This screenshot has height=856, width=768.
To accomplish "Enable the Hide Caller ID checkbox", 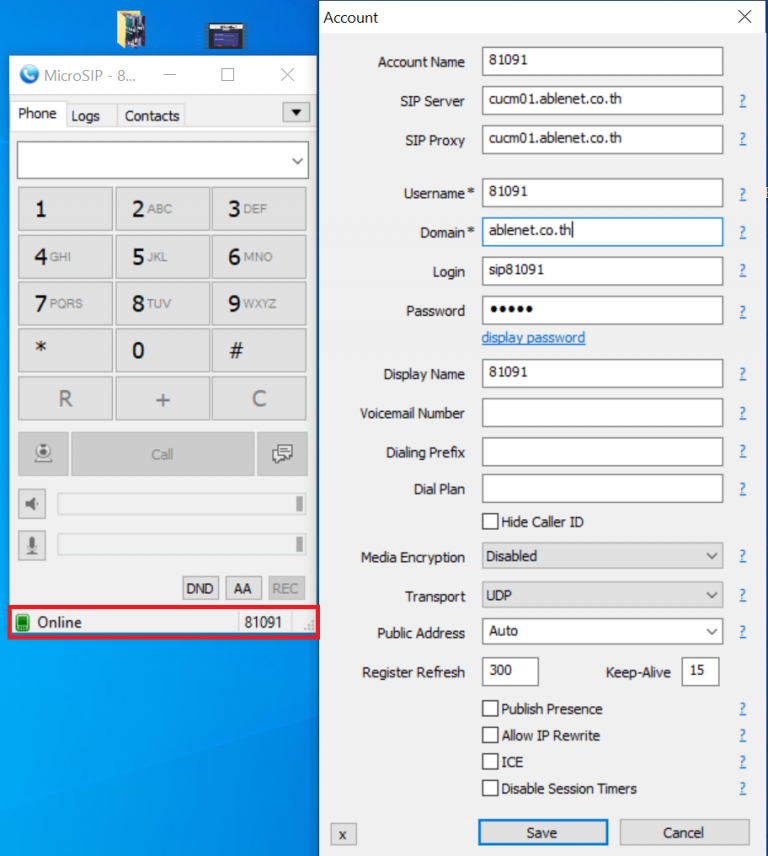I will click(490, 522).
